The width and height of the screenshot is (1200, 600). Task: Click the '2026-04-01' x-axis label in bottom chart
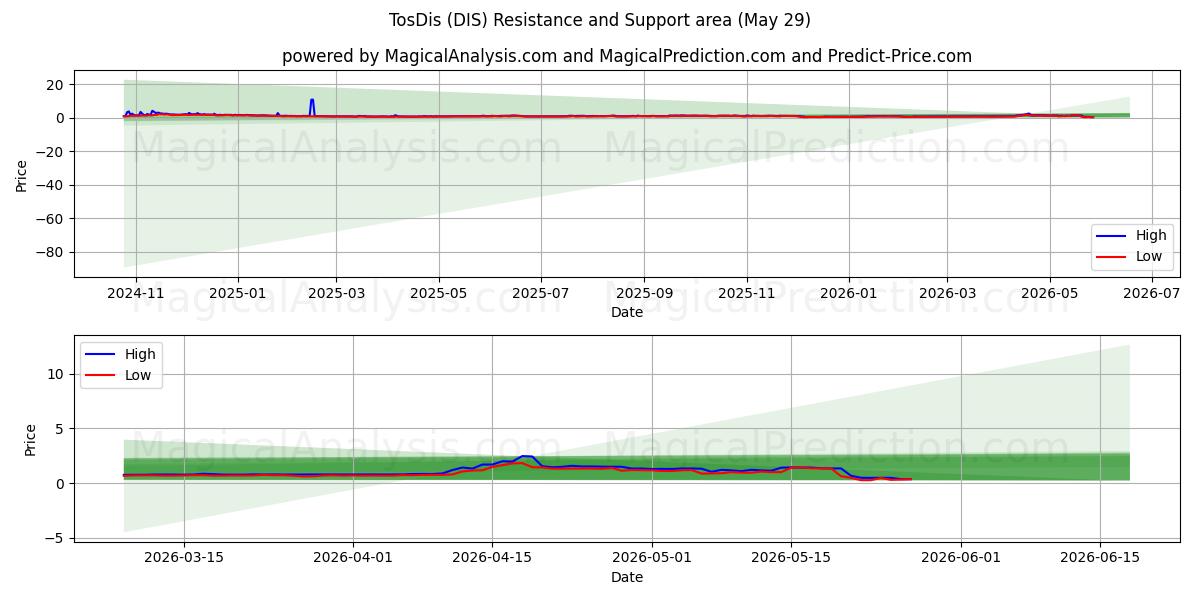pos(353,559)
